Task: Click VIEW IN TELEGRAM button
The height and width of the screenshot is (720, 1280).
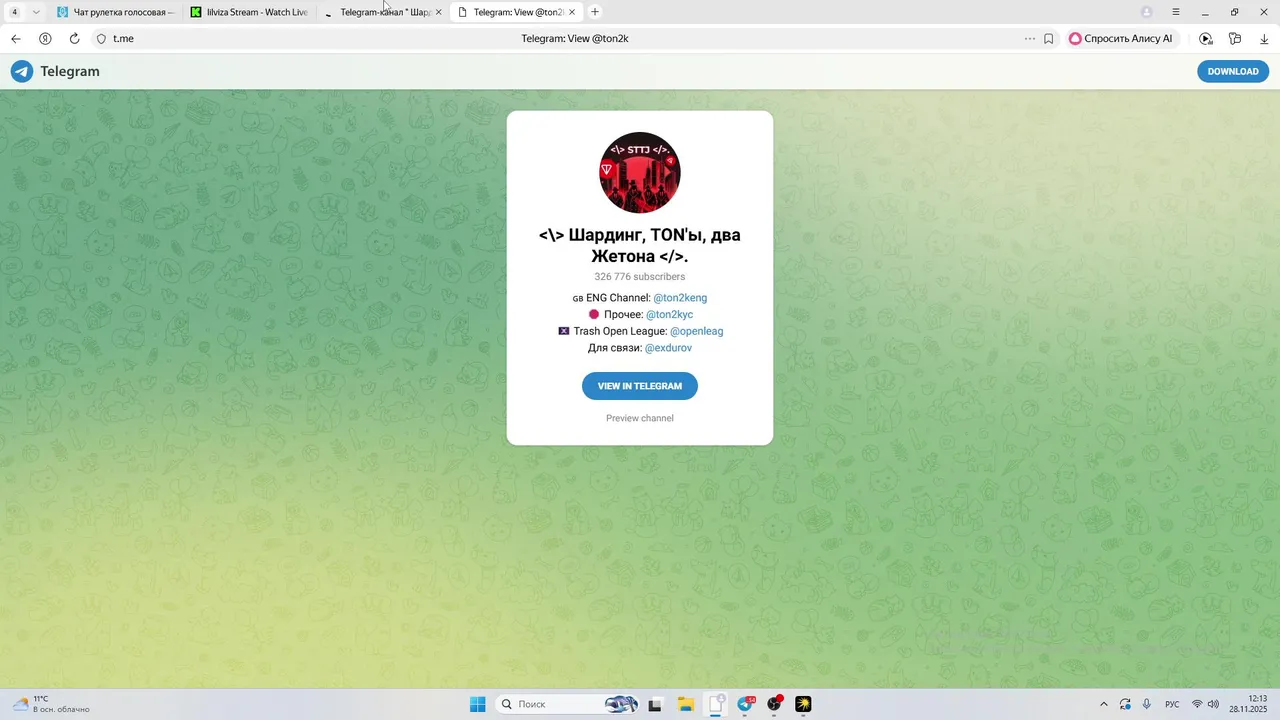Action: [640, 386]
